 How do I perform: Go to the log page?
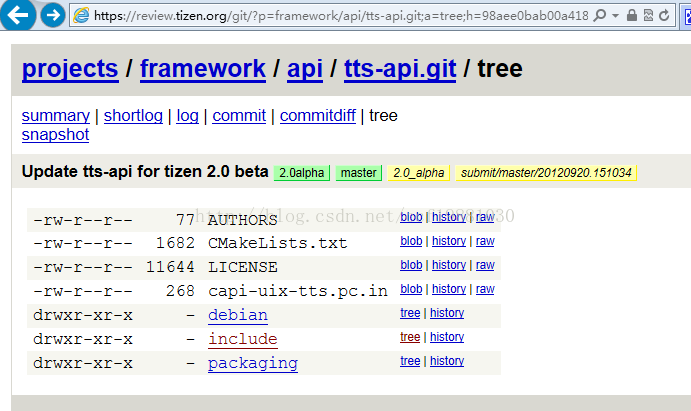(x=188, y=115)
